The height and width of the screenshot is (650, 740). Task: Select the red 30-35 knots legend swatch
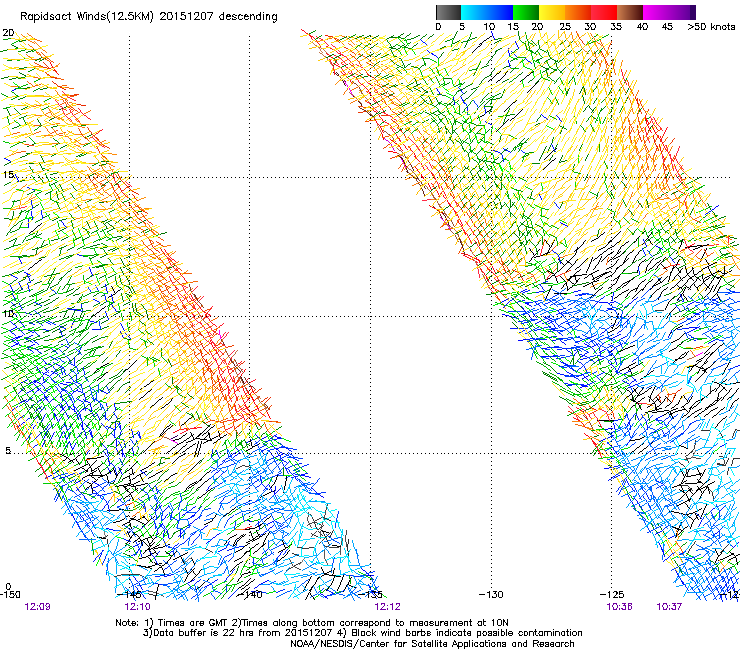604,12
